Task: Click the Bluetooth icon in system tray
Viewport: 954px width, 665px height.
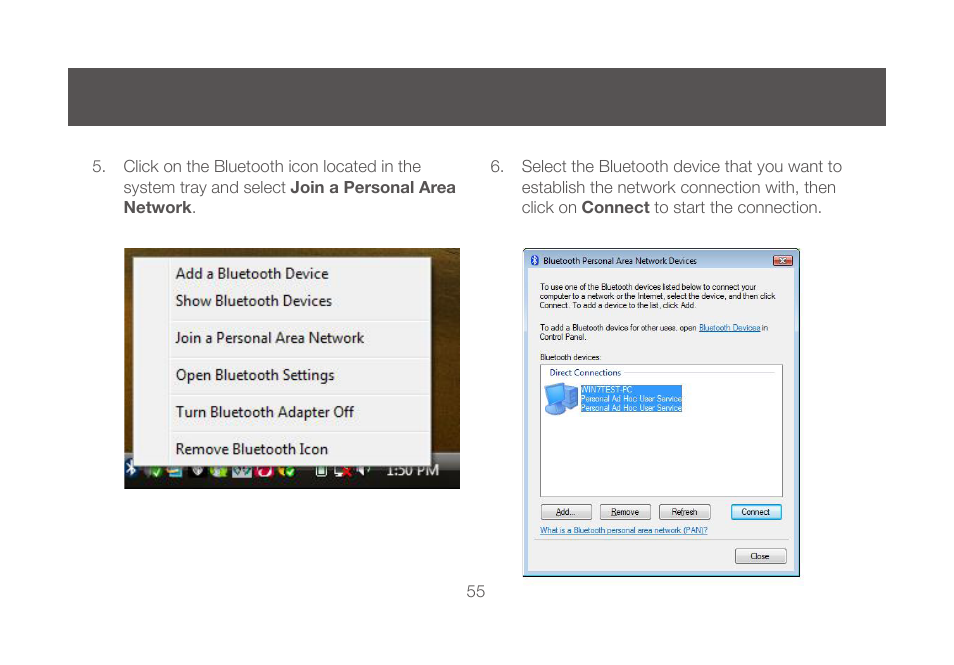Action: (131, 468)
